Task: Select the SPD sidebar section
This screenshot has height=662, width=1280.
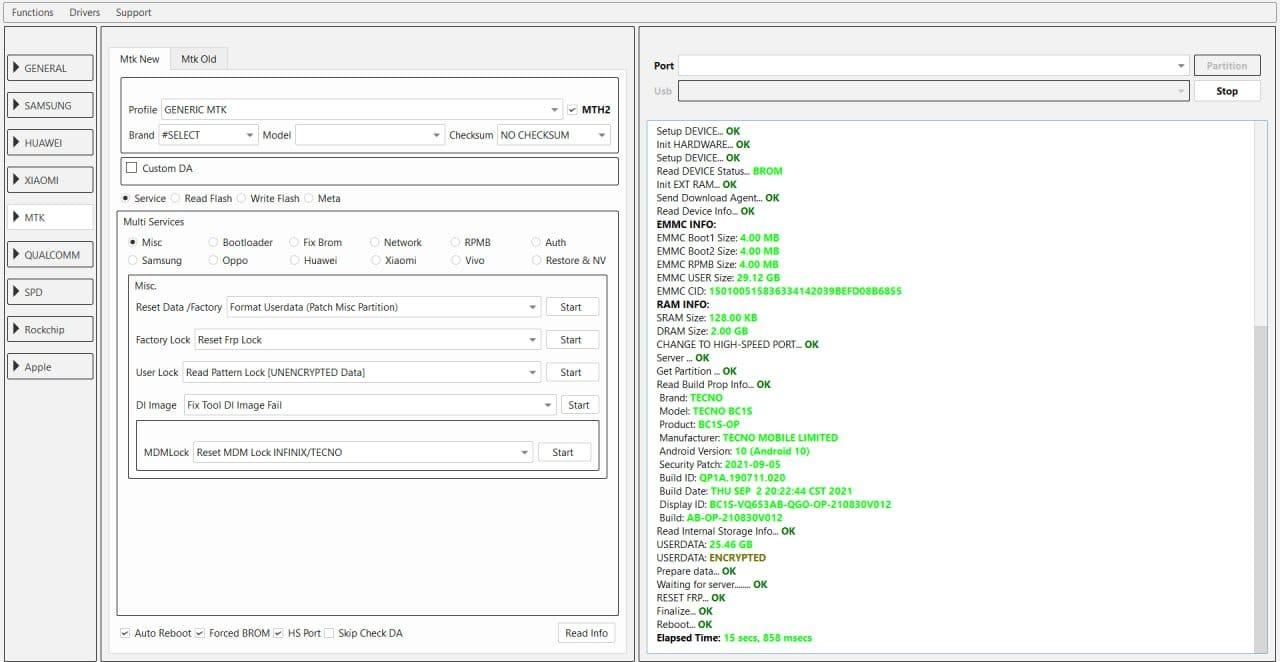Action: tap(50, 292)
